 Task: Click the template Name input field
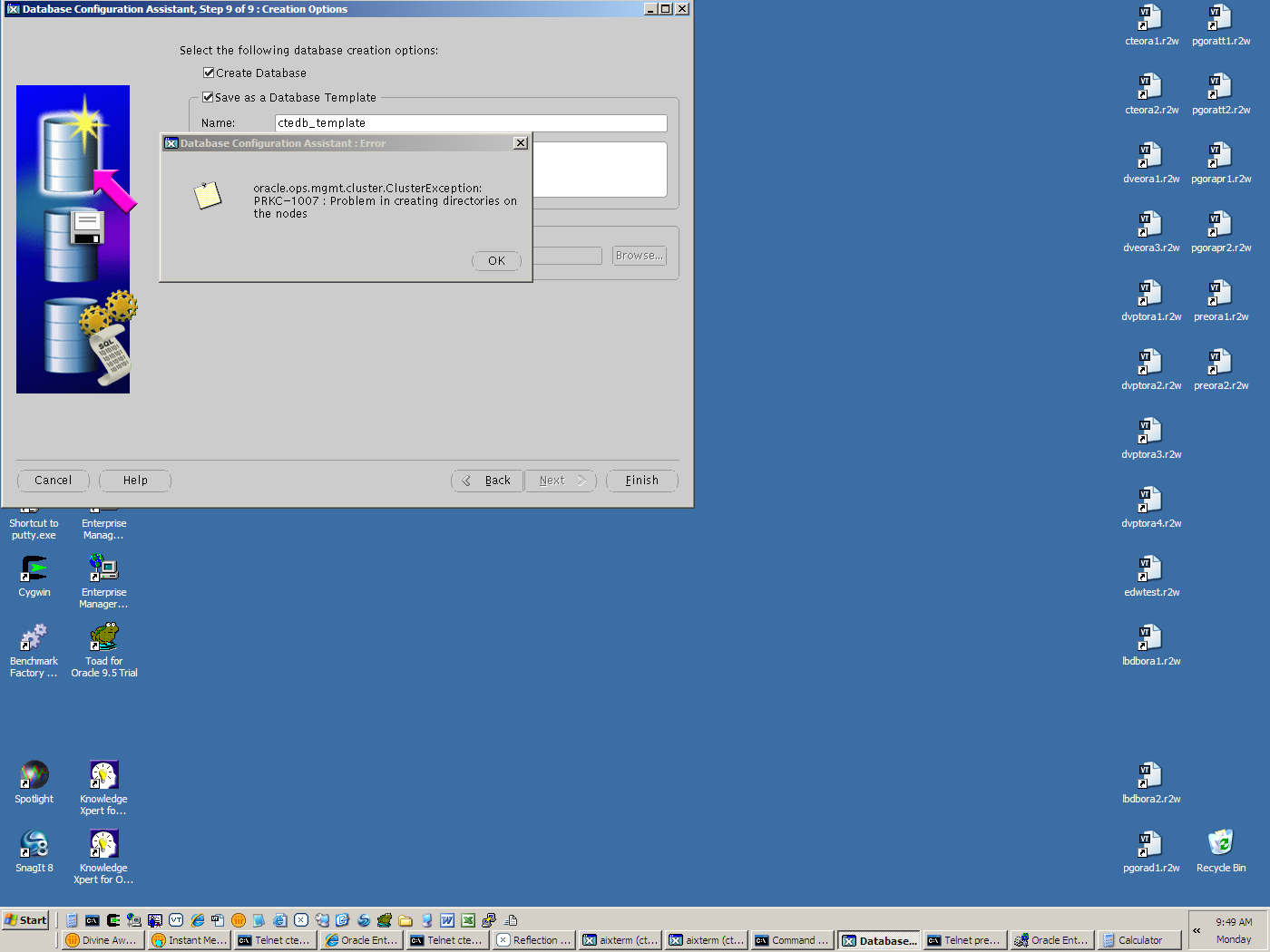pos(470,123)
